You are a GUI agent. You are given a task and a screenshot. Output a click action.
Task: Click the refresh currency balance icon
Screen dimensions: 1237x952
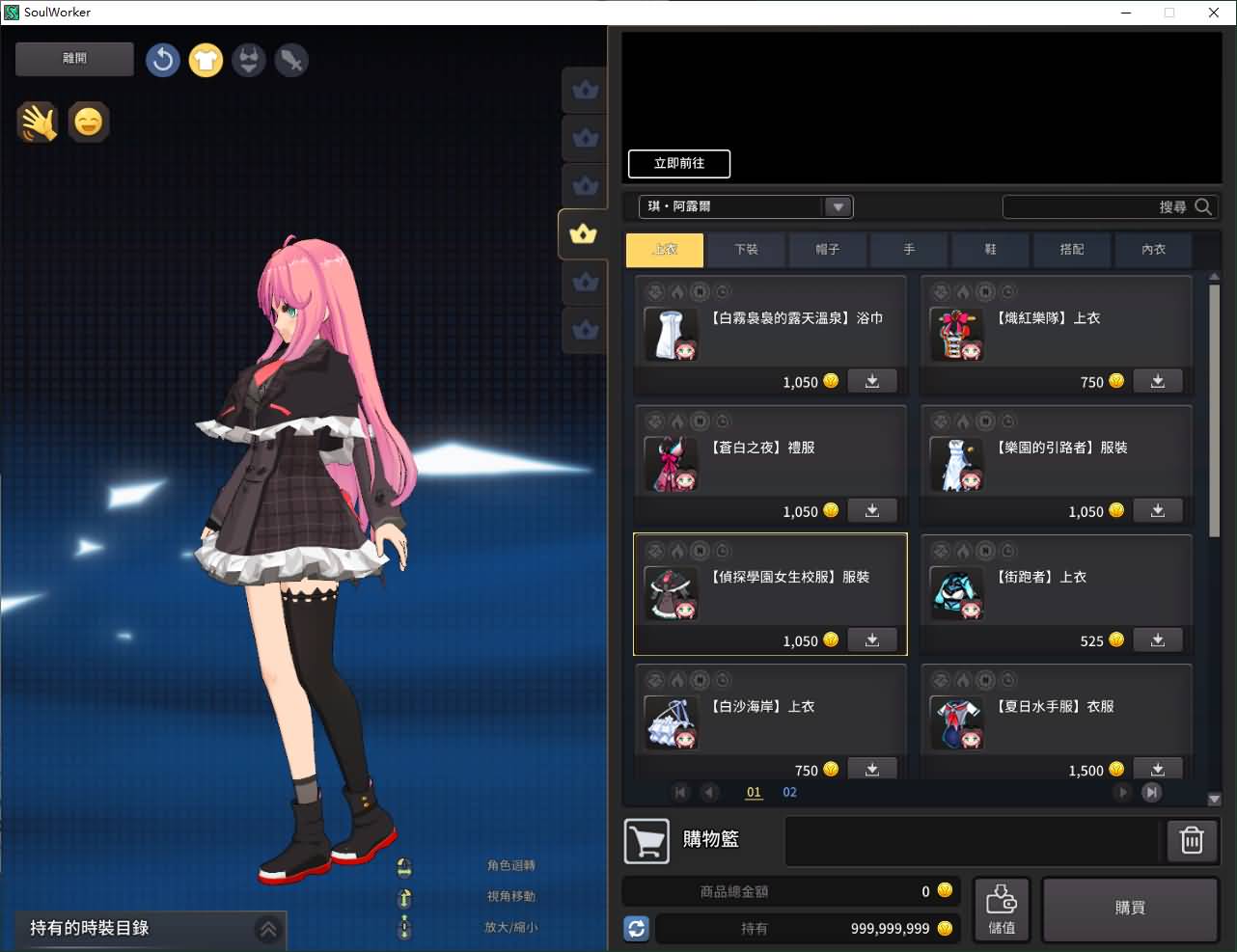point(637,928)
